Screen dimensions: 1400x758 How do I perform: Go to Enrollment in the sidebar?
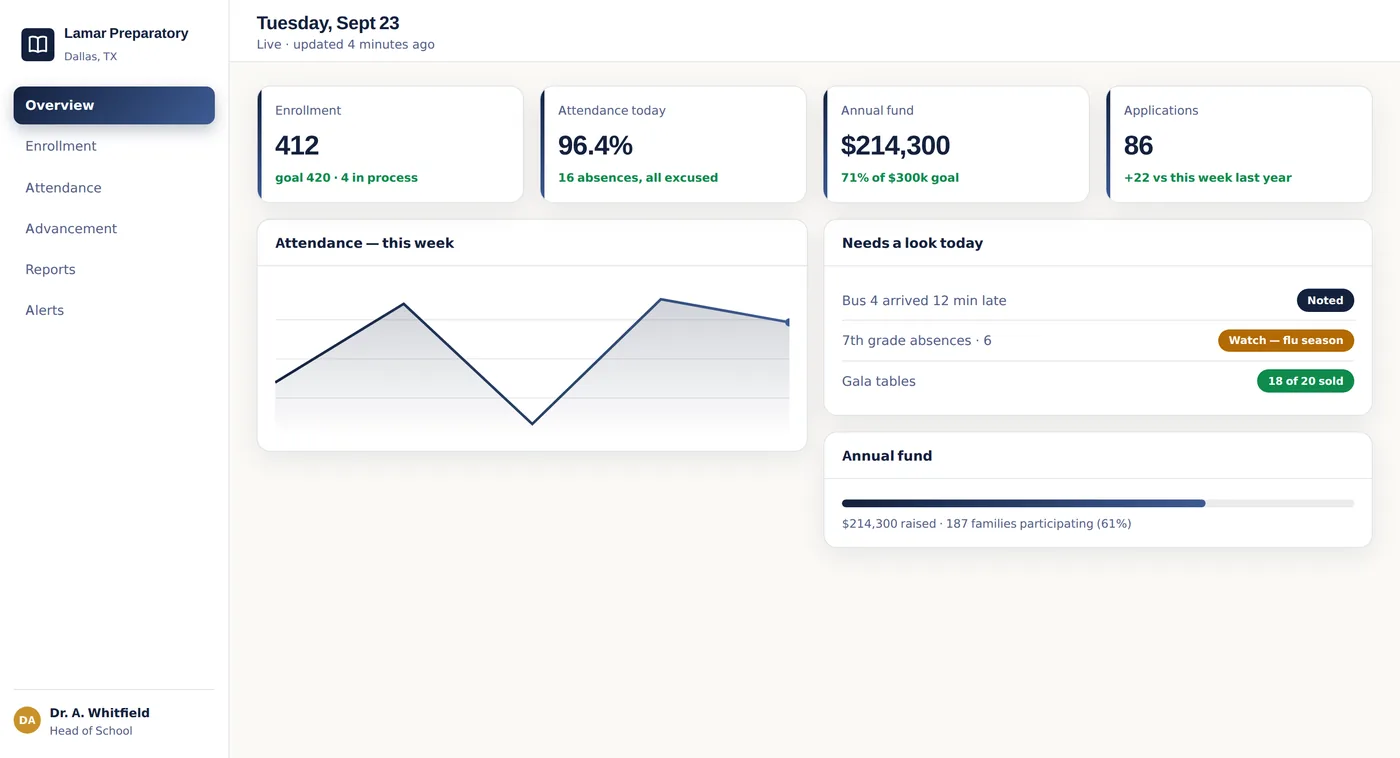pos(114,146)
